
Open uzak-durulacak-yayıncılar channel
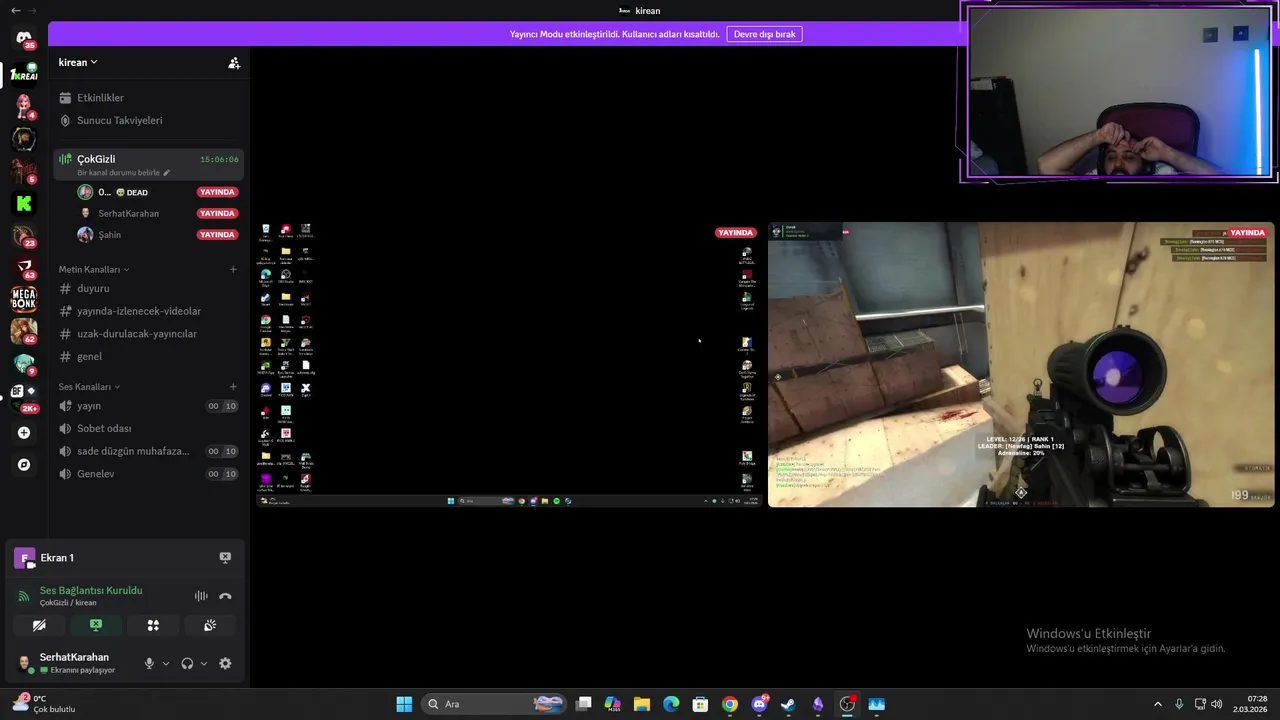click(x=148, y=334)
